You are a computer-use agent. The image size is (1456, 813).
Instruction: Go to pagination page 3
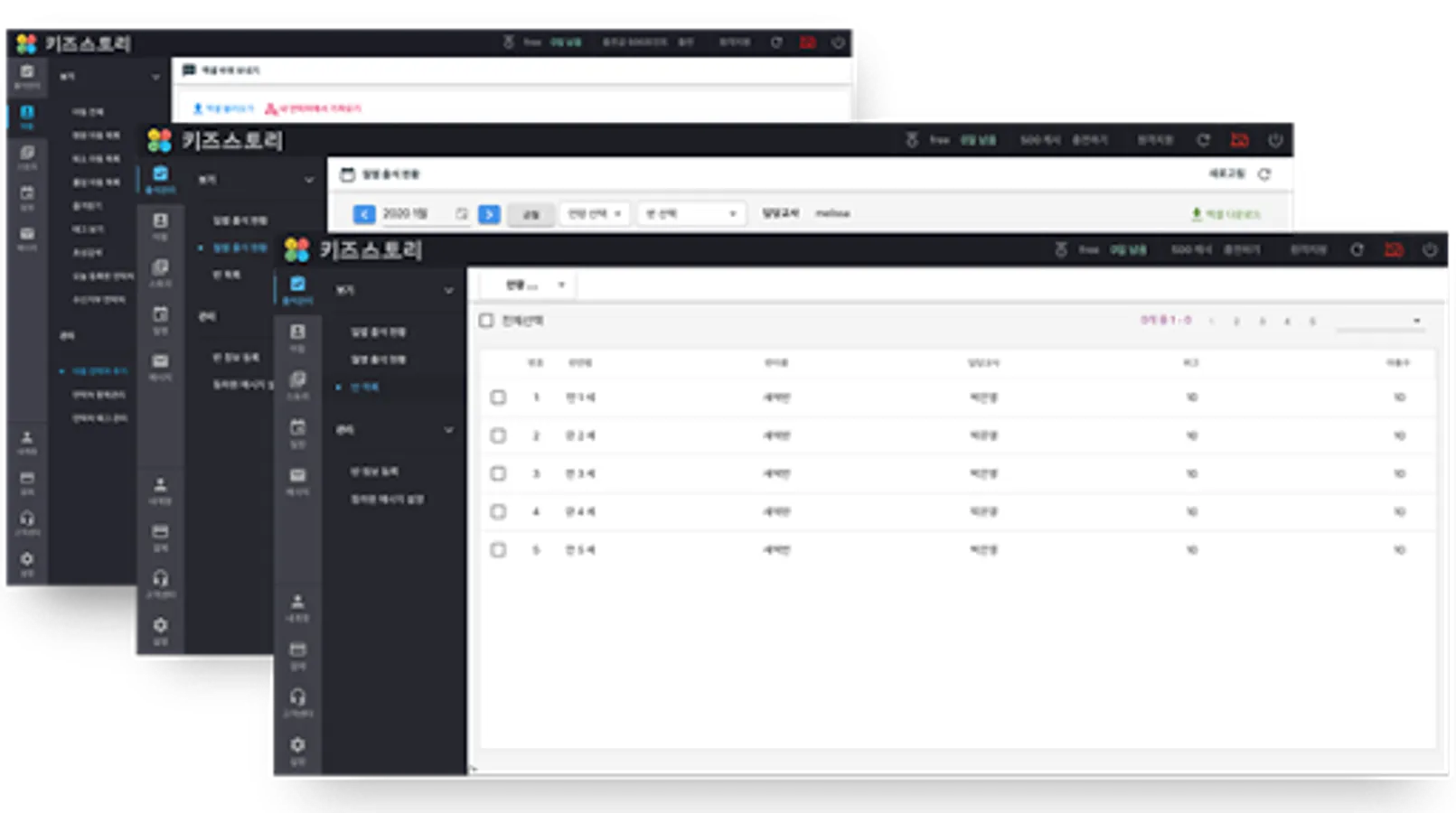pyautogui.click(x=1262, y=321)
